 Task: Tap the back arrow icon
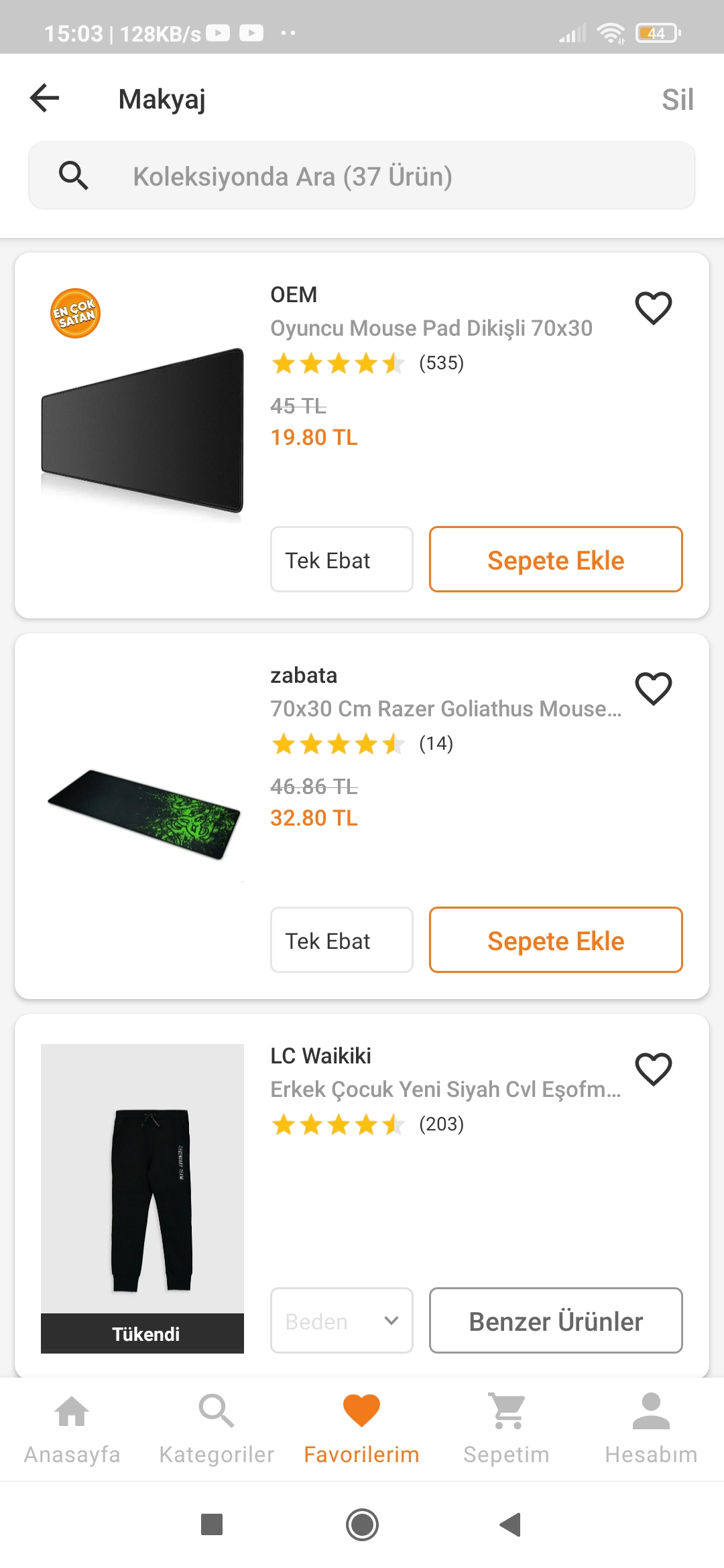pos(45,99)
